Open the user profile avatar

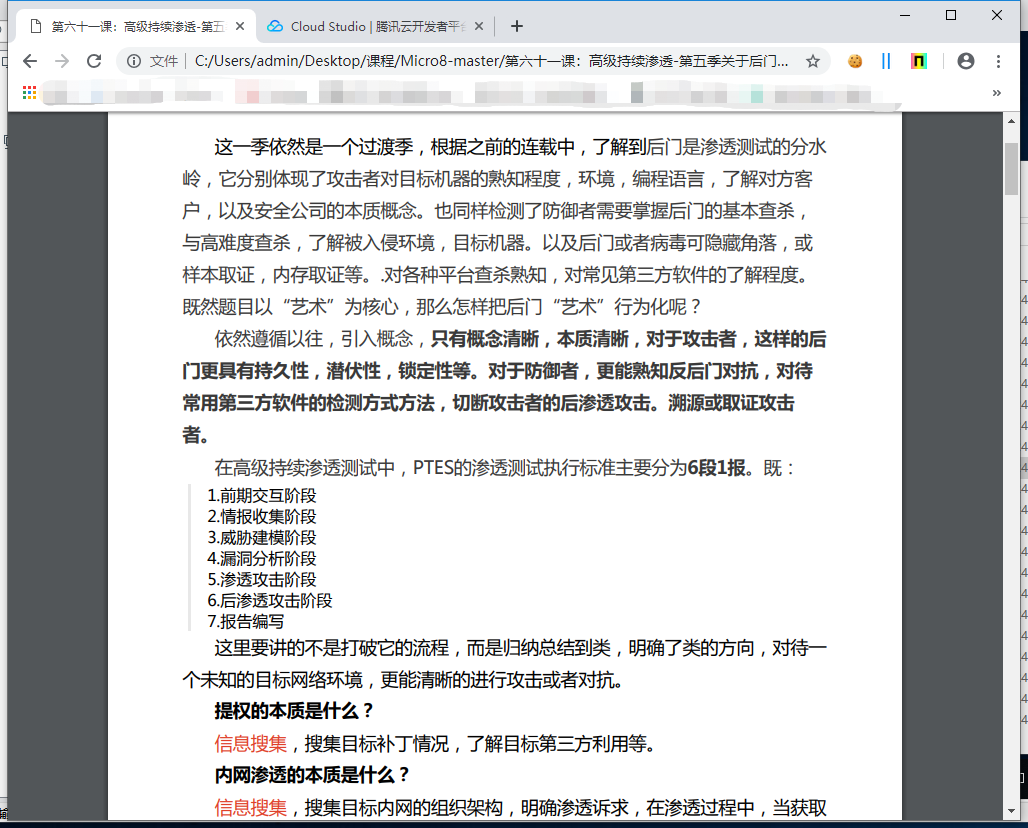coord(966,61)
